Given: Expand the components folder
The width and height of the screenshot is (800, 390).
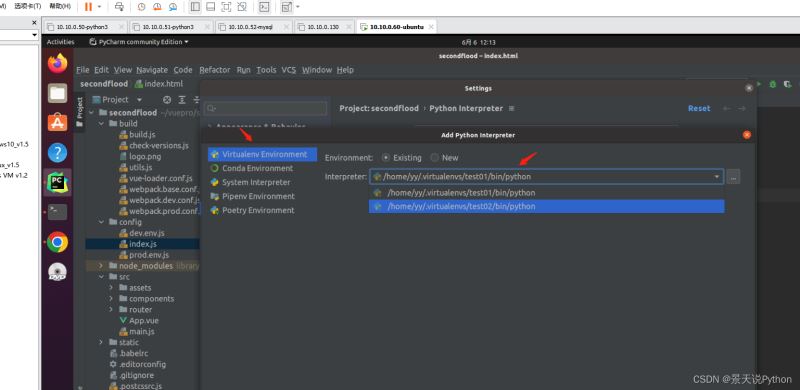Looking at the screenshot, I should coord(111,299).
